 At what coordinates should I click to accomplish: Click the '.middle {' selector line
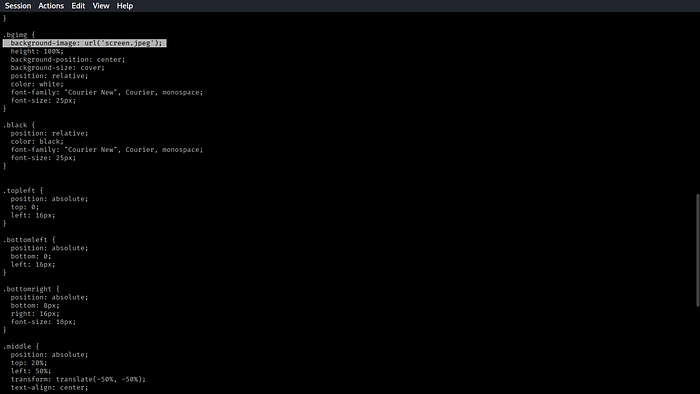point(21,346)
